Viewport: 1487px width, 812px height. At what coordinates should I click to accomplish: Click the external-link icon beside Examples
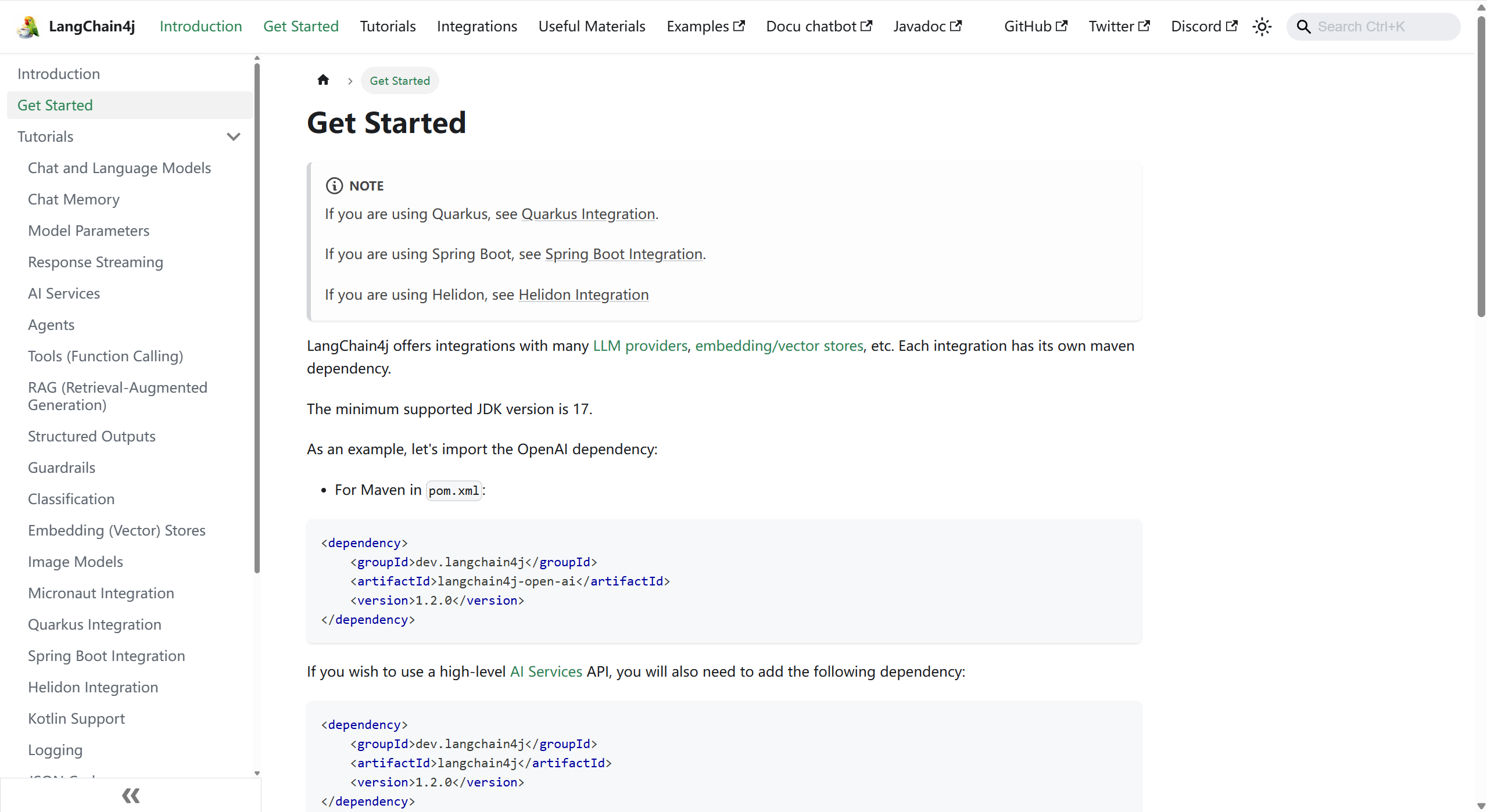point(739,26)
